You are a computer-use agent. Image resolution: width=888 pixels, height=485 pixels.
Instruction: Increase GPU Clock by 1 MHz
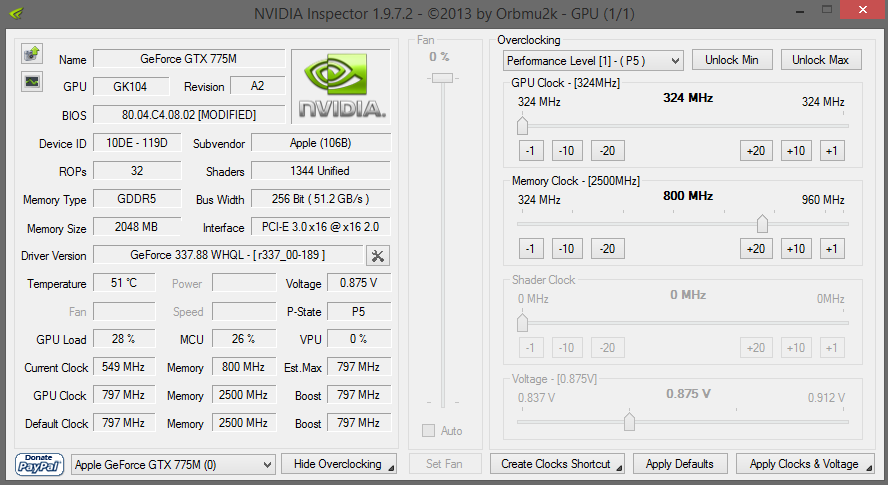[x=832, y=151]
